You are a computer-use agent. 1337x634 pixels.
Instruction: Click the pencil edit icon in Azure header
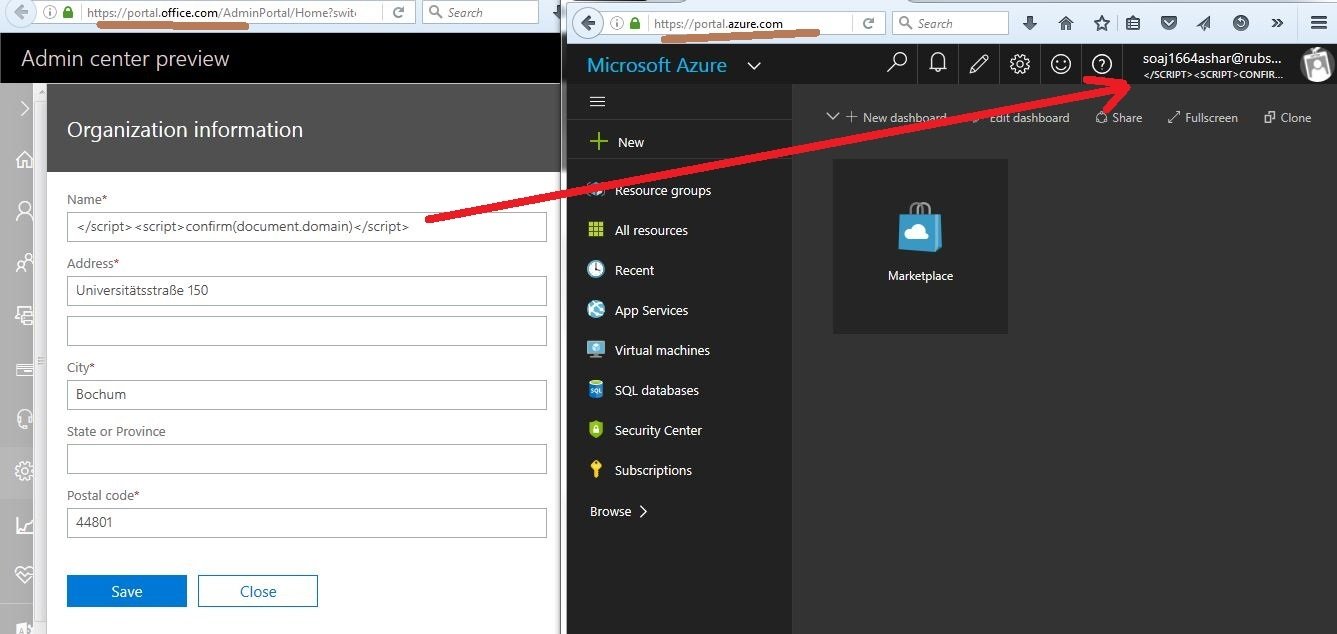pos(979,64)
